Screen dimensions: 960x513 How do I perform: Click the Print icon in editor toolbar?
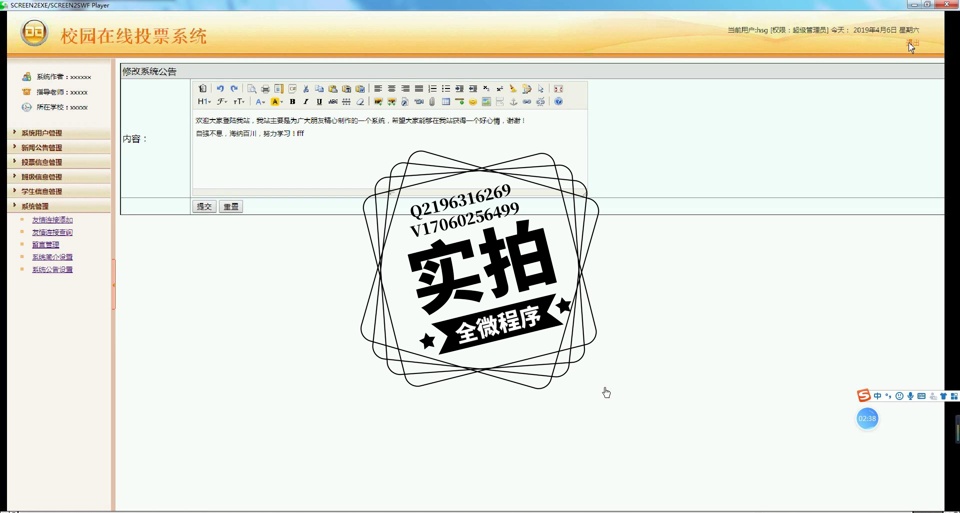point(265,89)
